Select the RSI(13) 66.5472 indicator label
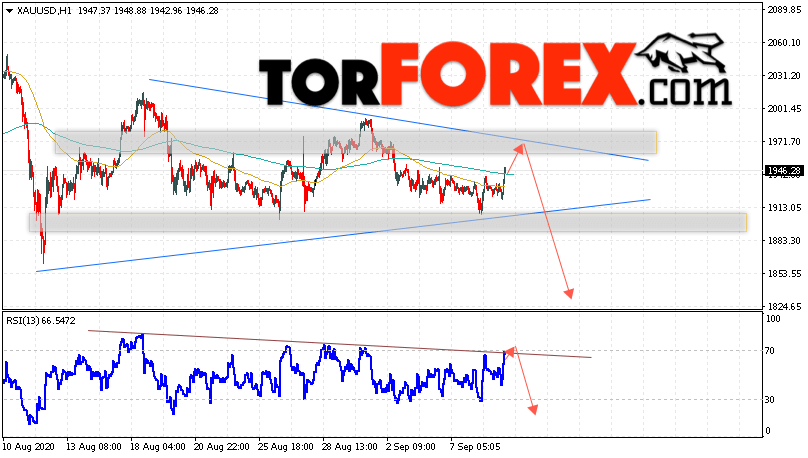 pyautogui.click(x=41, y=320)
